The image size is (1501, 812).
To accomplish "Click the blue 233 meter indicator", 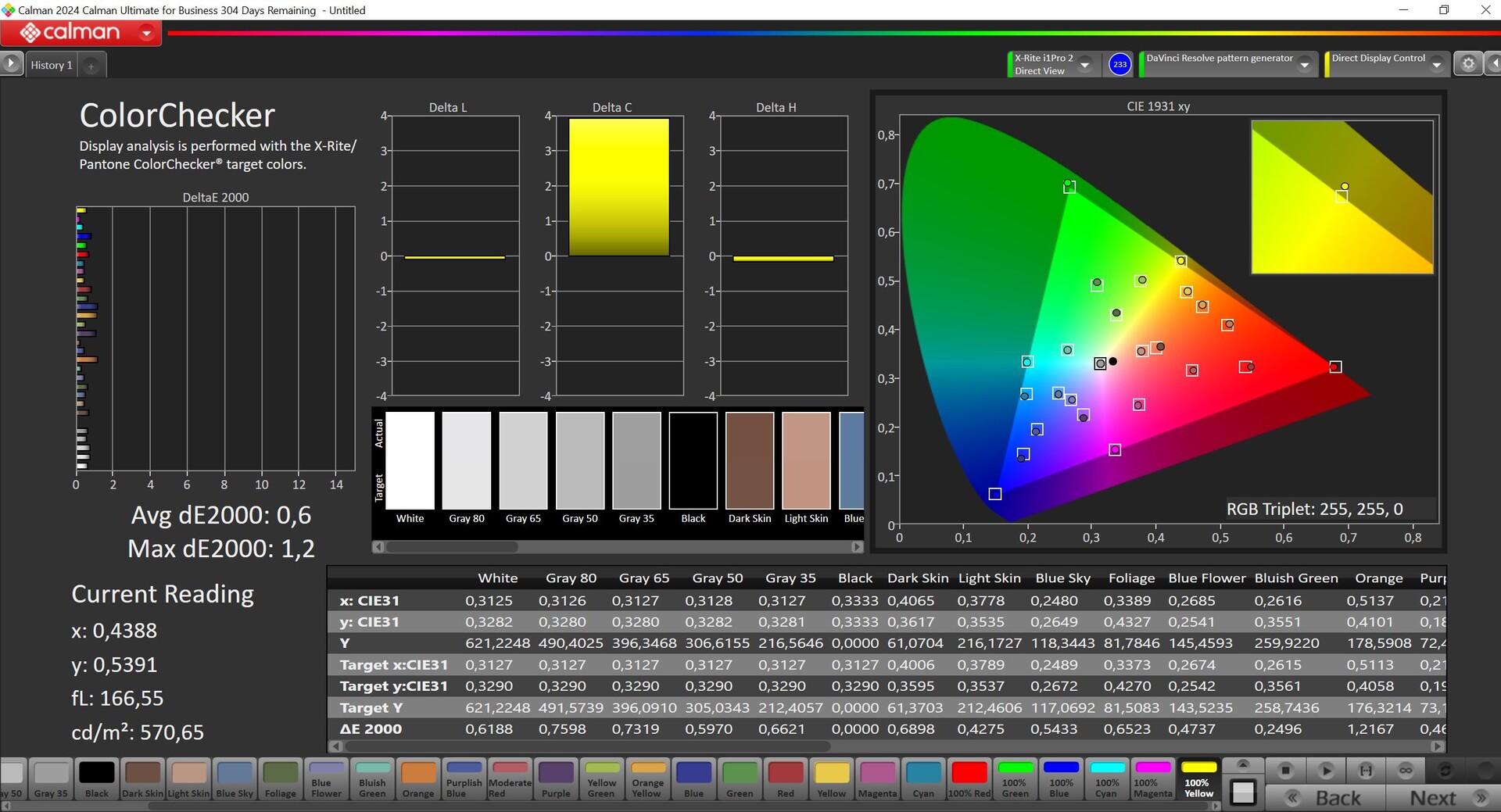I will tap(1119, 64).
